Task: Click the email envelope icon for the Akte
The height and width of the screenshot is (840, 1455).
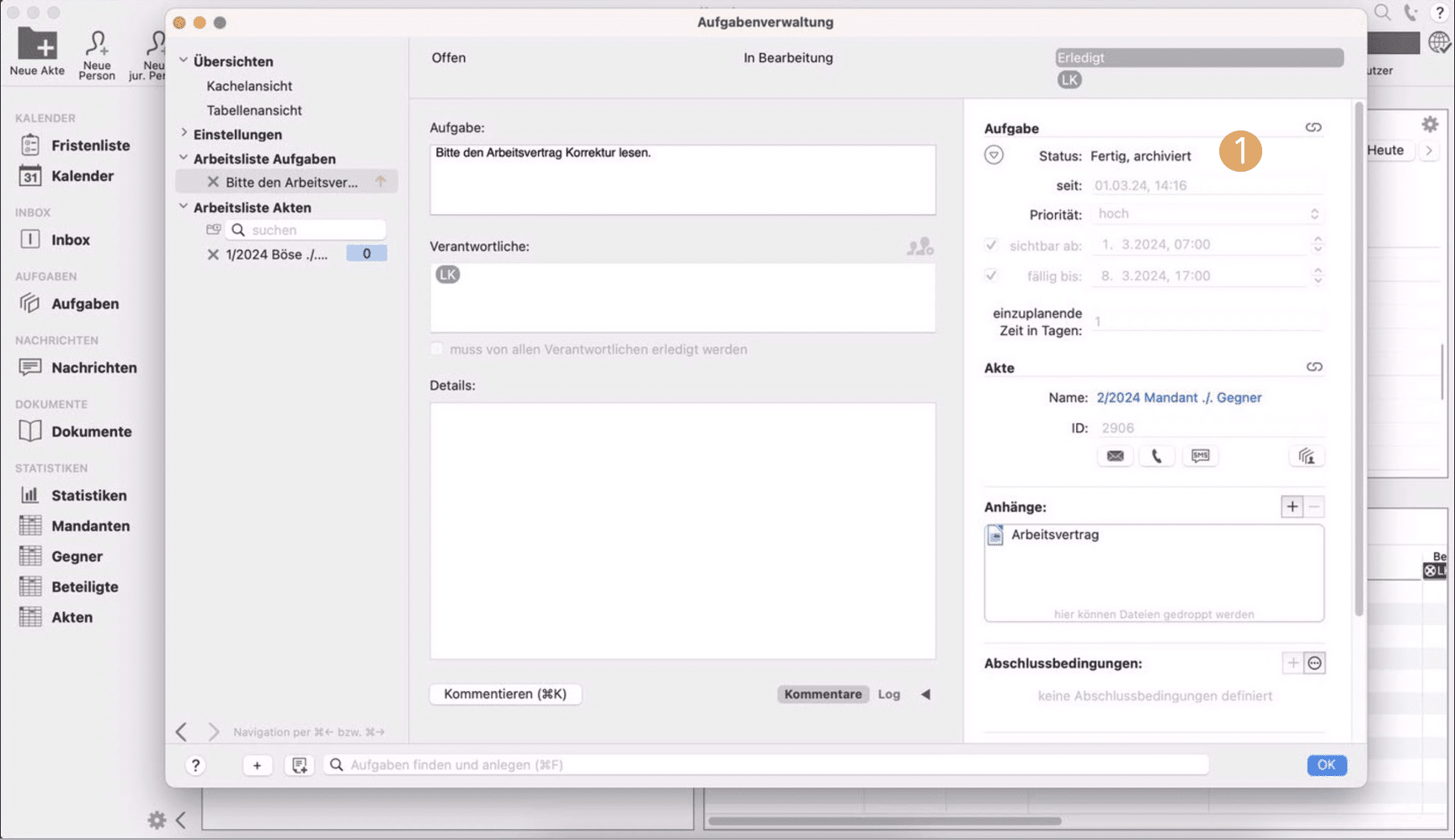Action: click(1115, 455)
